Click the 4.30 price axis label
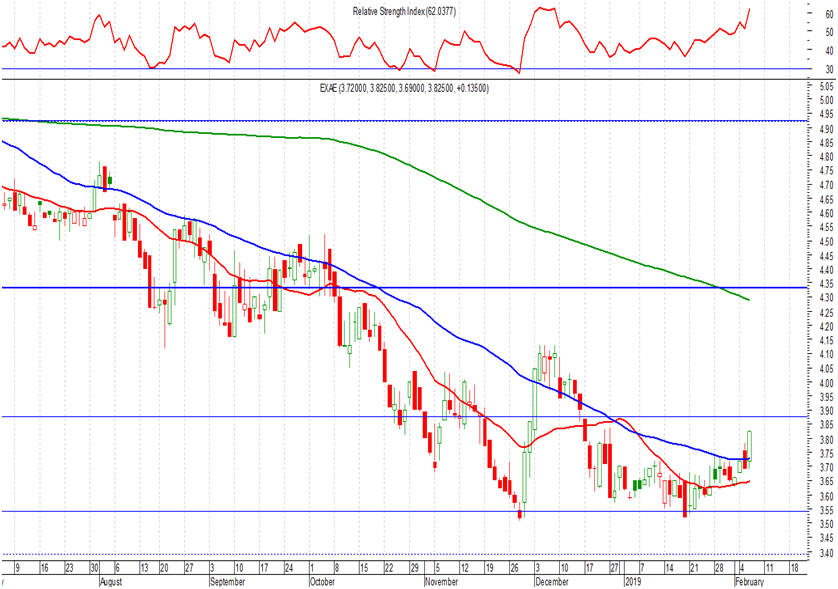The image size is (838, 589). (826, 298)
